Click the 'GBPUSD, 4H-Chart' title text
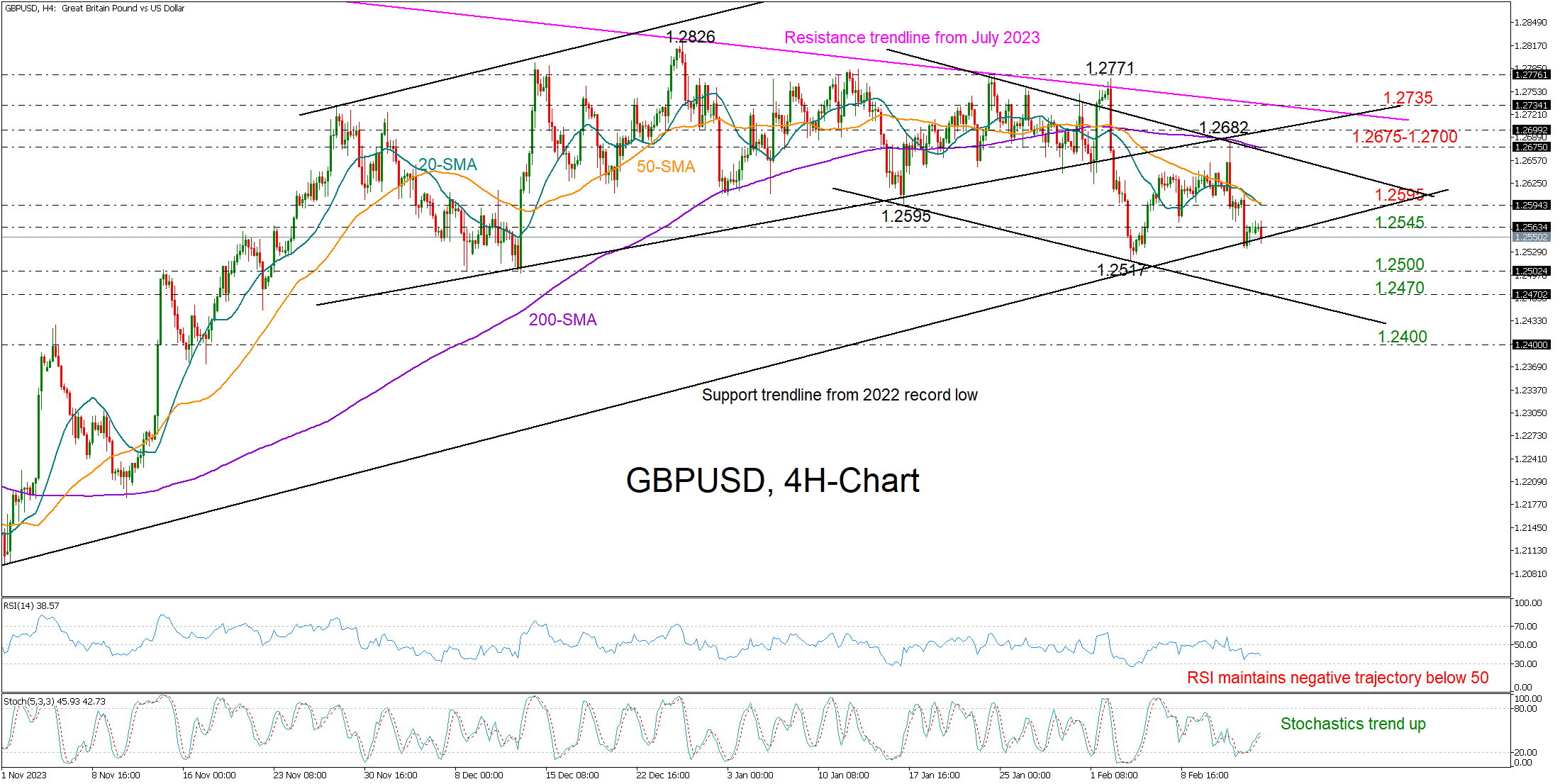The height and width of the screenshot is (784, 1560). (772, 481)
